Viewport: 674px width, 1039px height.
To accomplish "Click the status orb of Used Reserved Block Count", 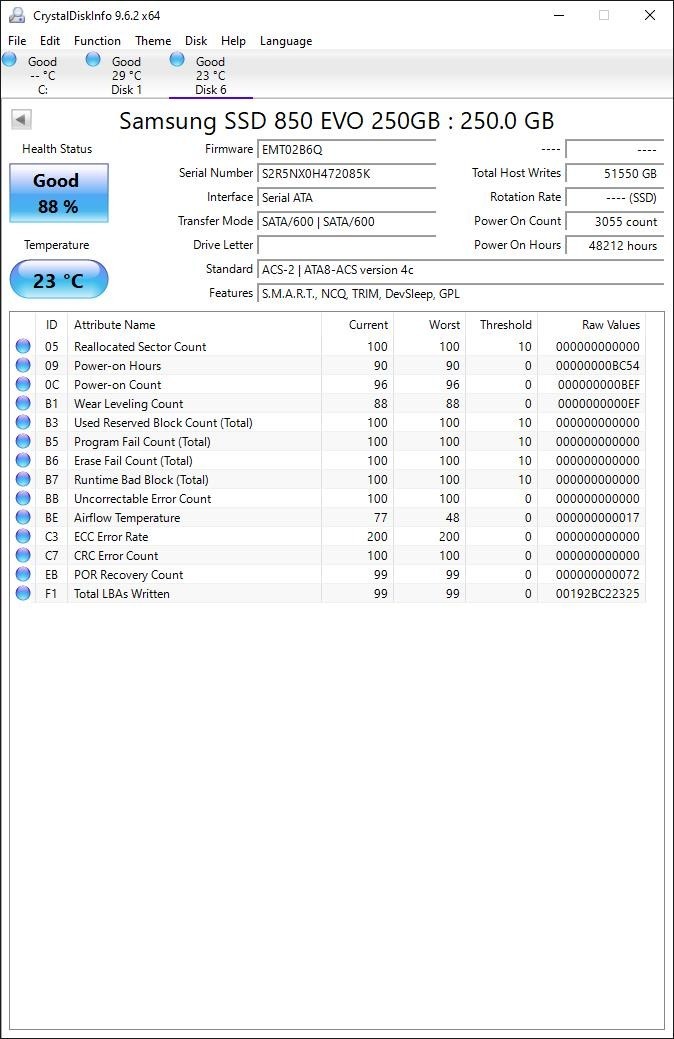I will click(x=23, y=422).
